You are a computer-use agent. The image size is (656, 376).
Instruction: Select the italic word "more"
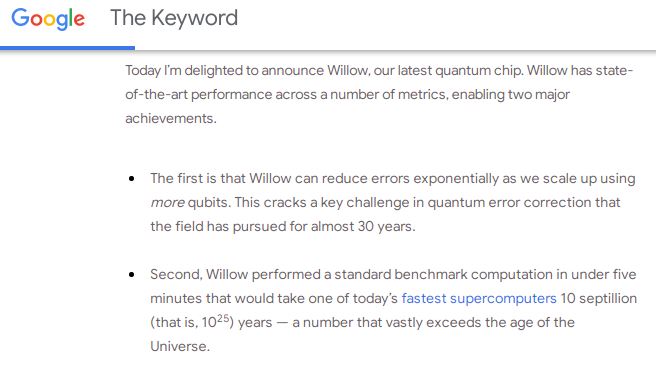pyautogui.click(x=167, y=203)
